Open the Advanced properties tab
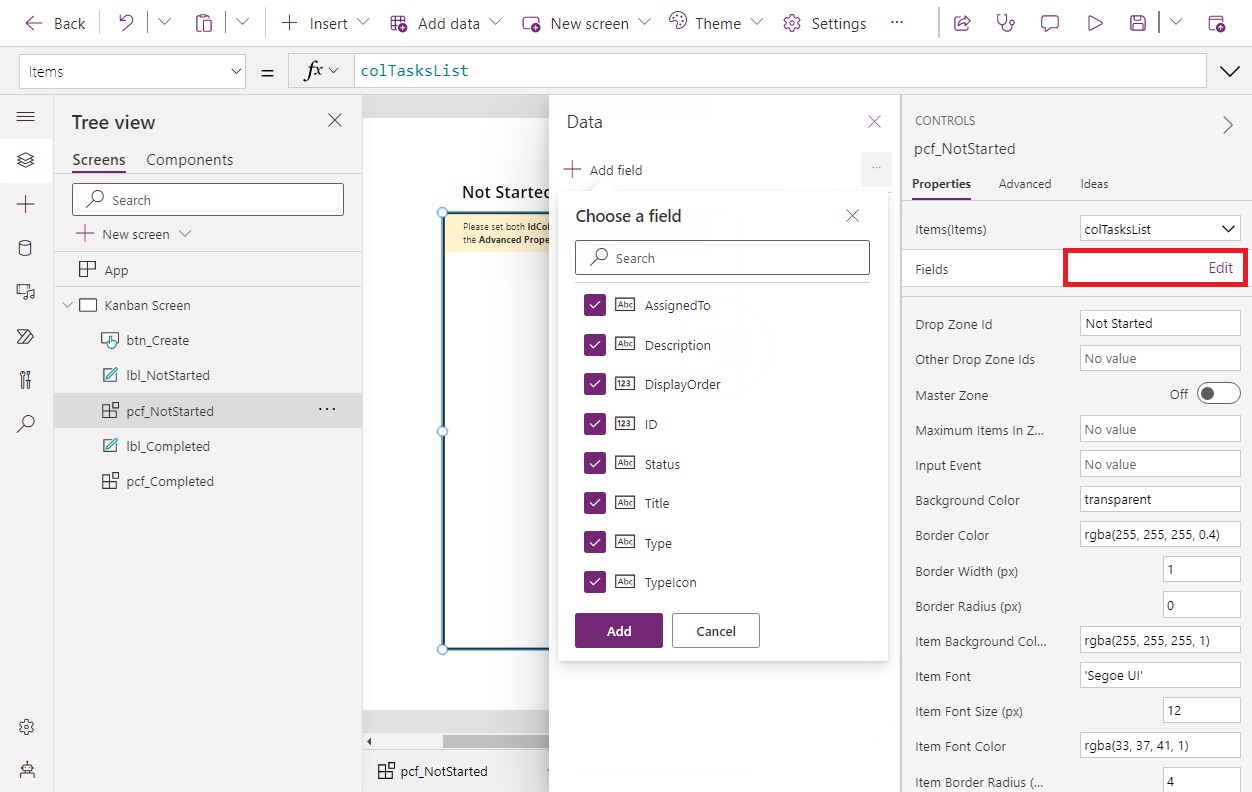 1025,184
